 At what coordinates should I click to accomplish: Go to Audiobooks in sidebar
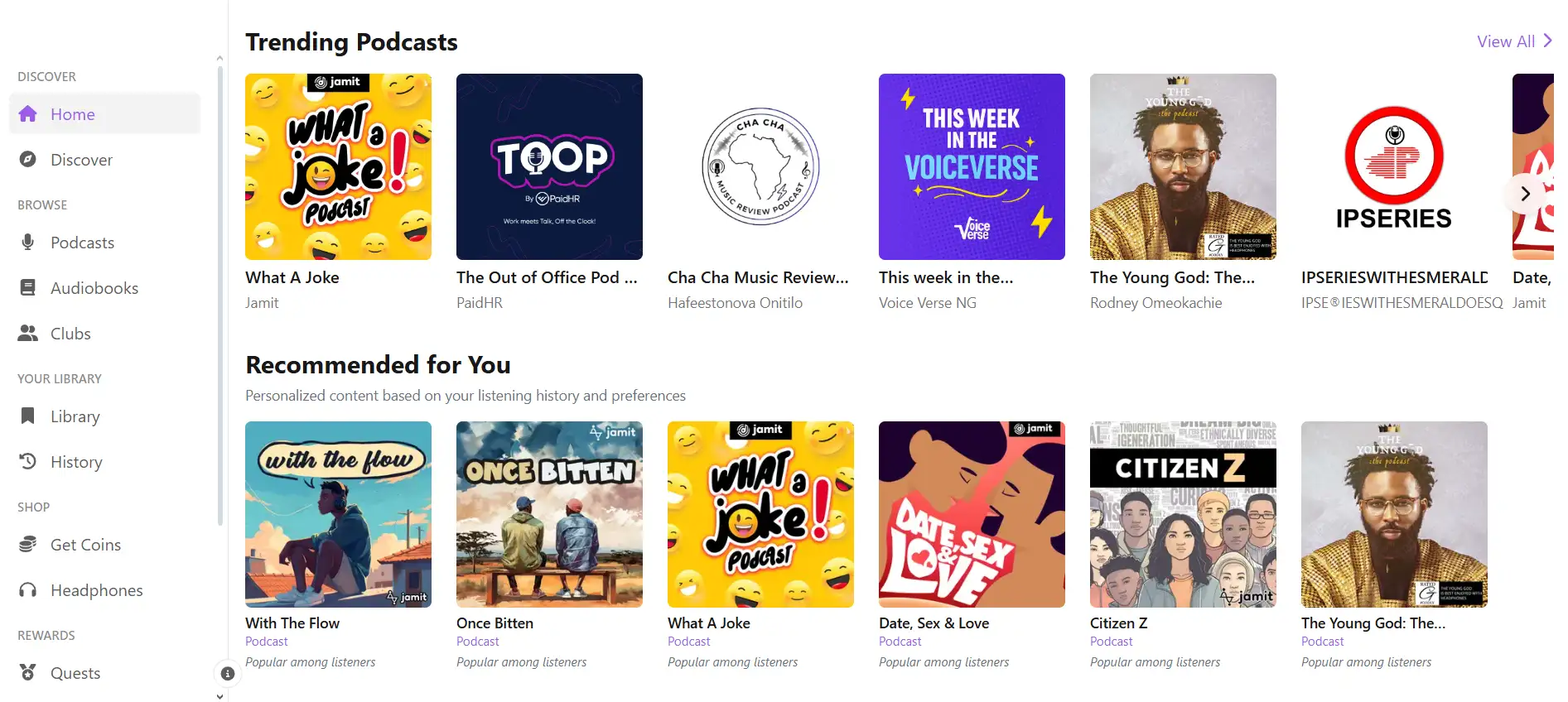click(x=94, y=288)
